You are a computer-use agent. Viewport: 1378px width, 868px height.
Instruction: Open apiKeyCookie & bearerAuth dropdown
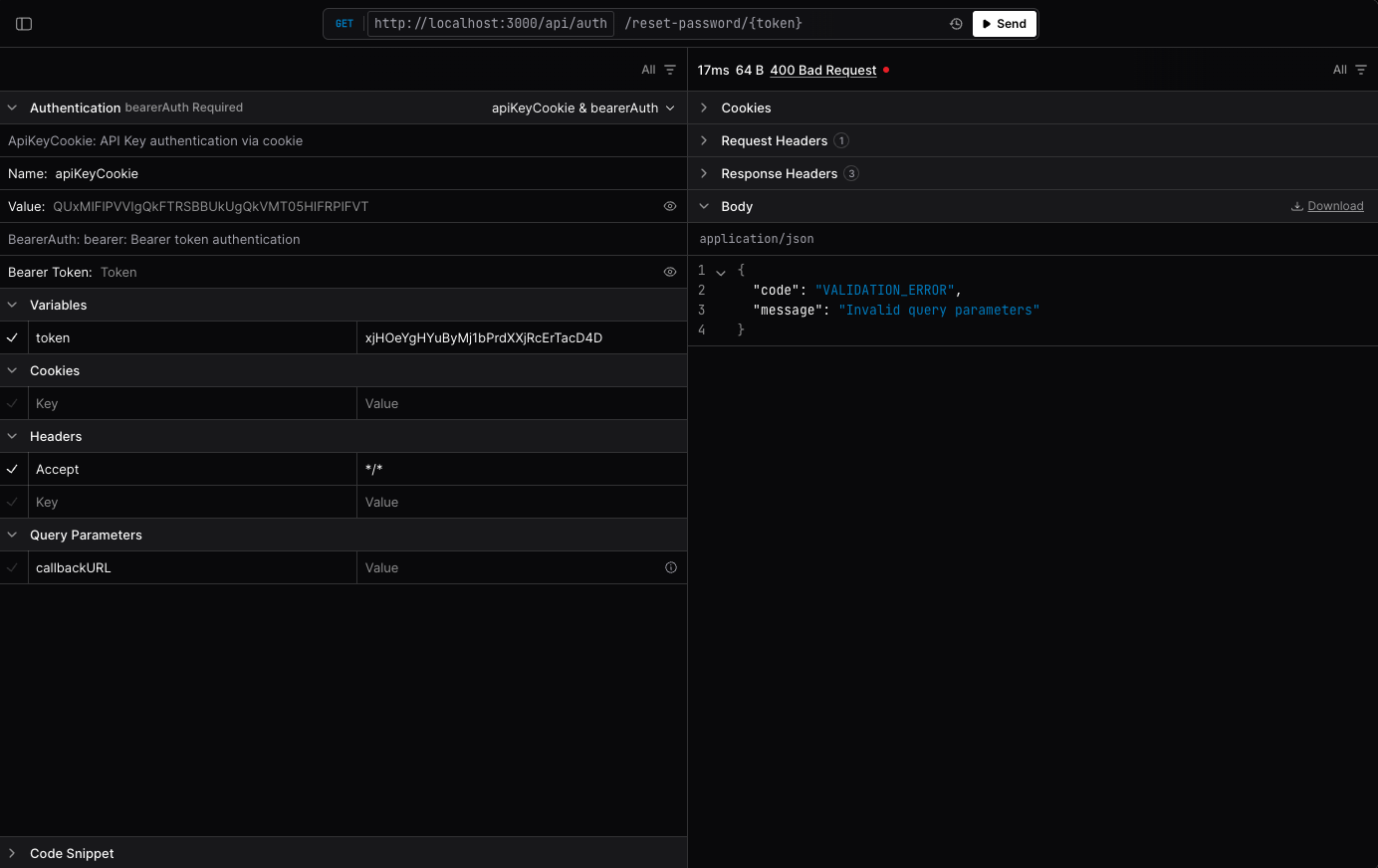click(x=583, y=108)
